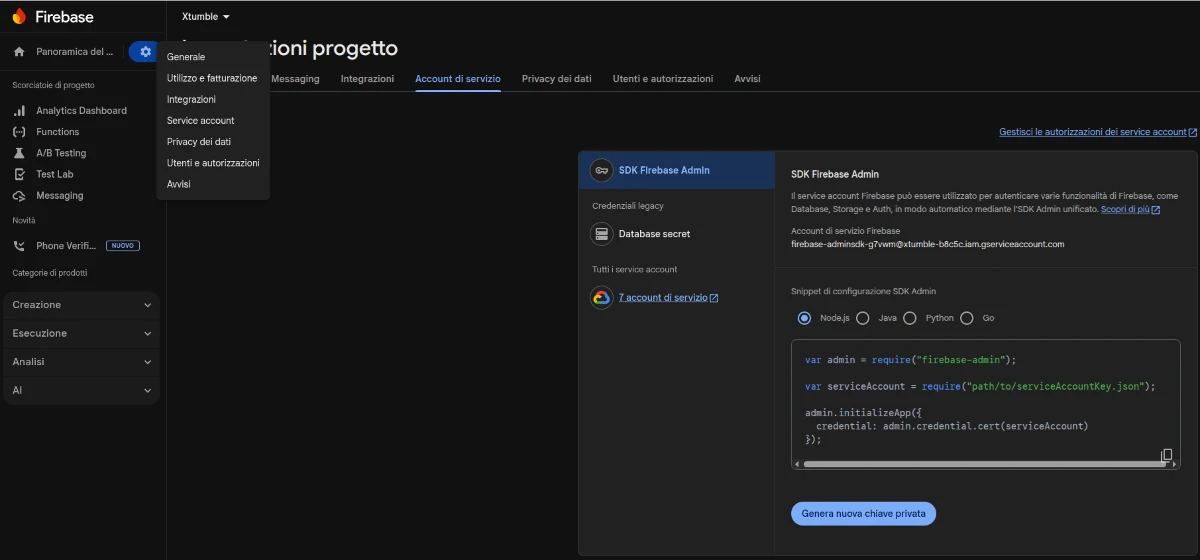Click the home icon for Panoramica
The image size is (1200, 560).
(19, 52)
